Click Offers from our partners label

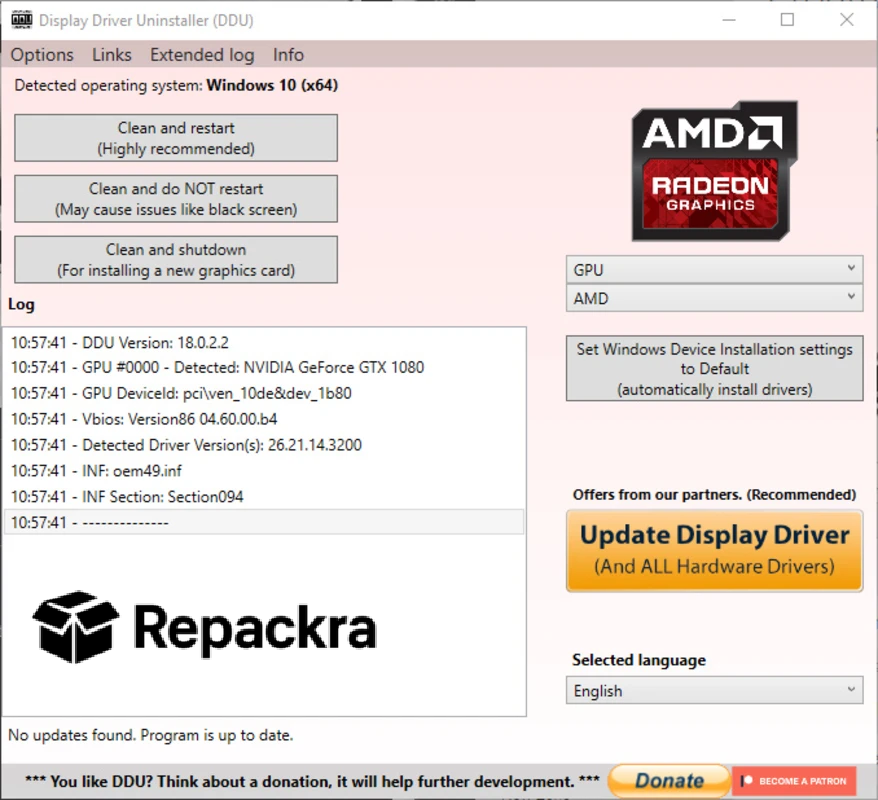click(x=714, y=495)
